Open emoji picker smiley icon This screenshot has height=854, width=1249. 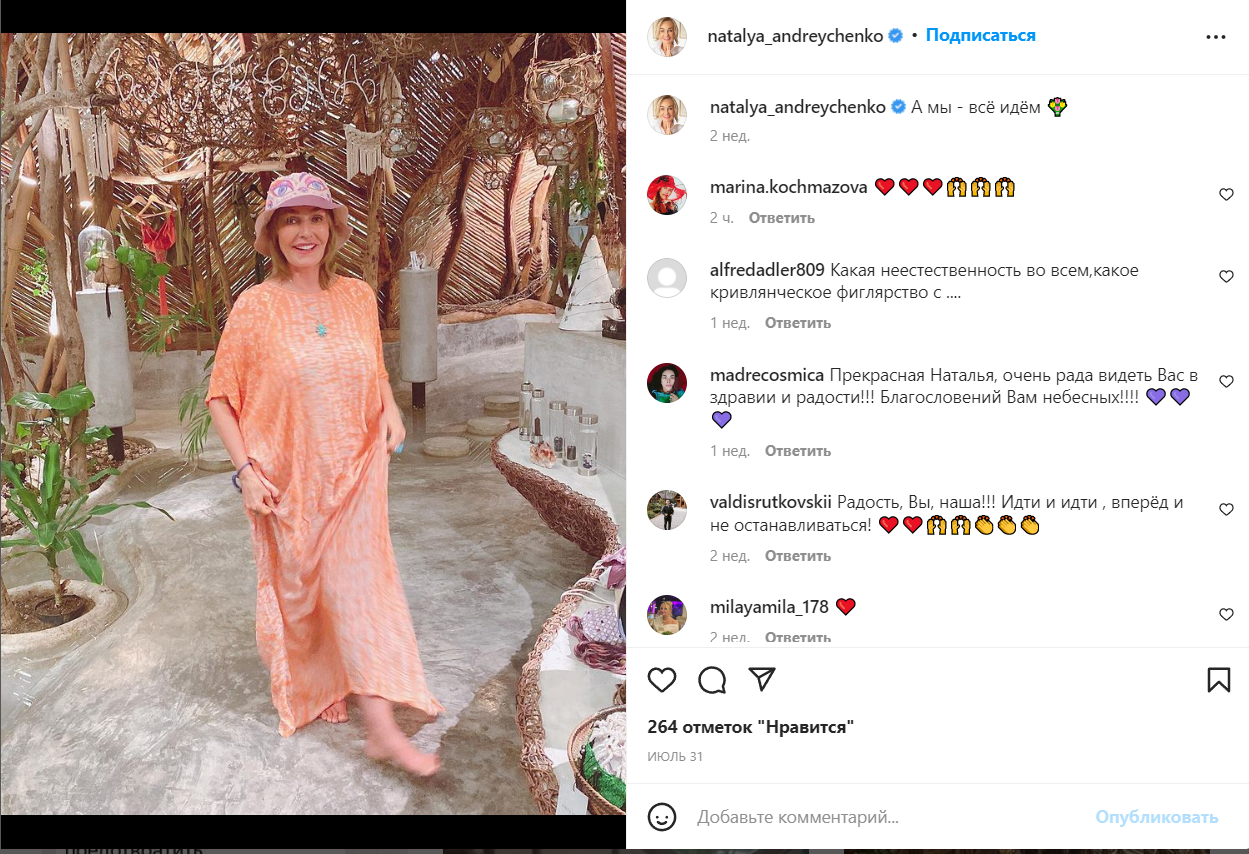pyautogui.click(x=662, y=817)
